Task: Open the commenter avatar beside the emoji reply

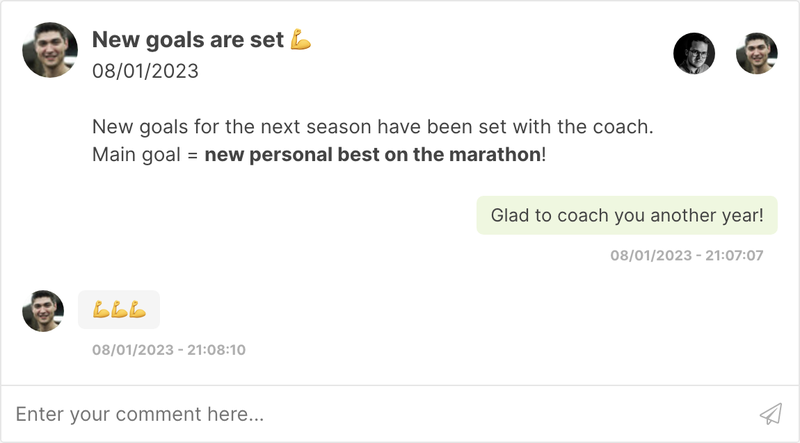Action: tap(43, 310)
